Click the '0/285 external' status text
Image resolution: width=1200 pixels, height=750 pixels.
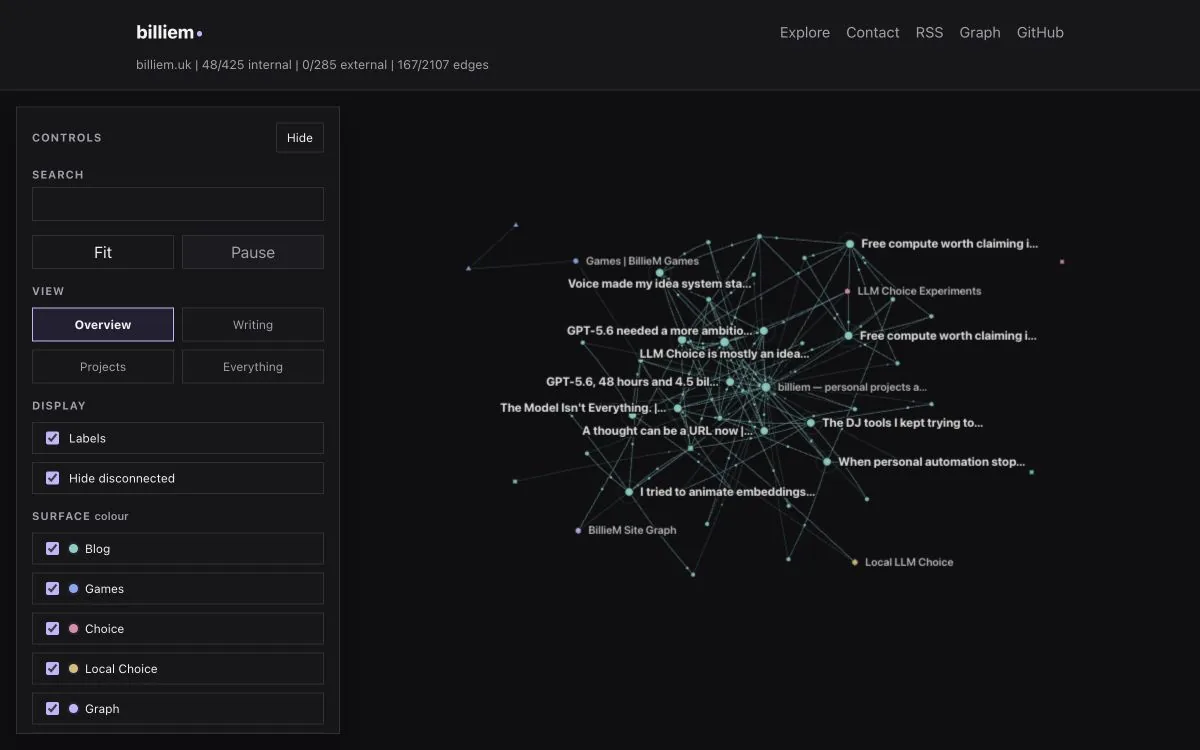point(344,65)
